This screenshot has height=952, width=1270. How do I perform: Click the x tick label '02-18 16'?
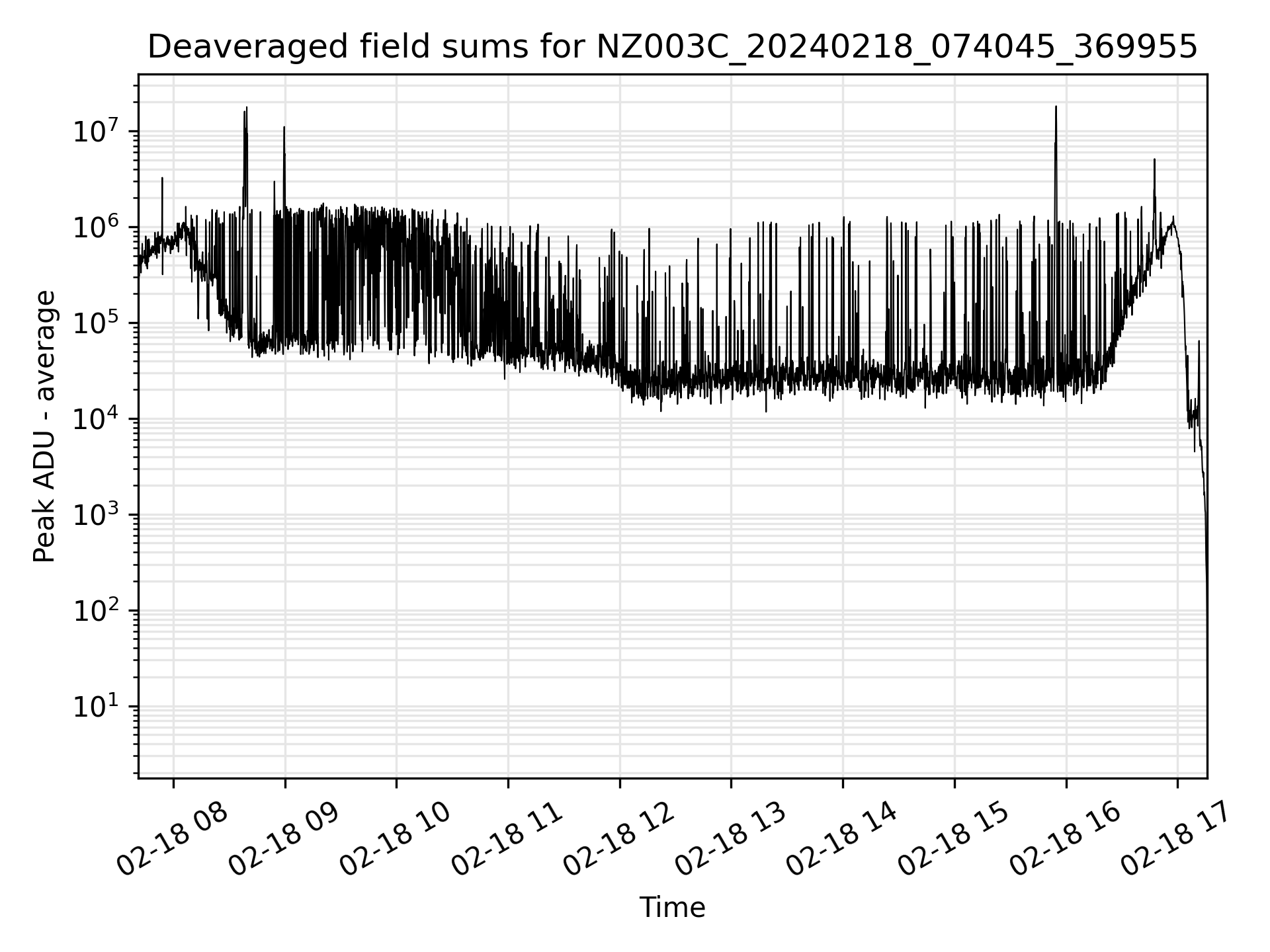click(x=1064, y=840)
